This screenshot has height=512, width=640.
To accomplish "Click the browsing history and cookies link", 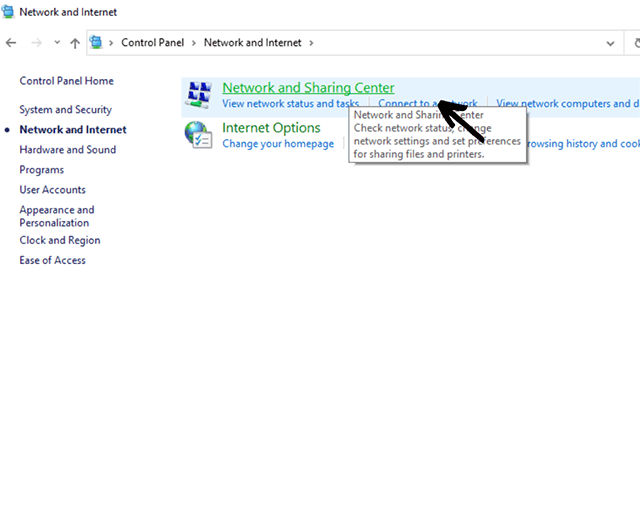I will pos(584,144).
